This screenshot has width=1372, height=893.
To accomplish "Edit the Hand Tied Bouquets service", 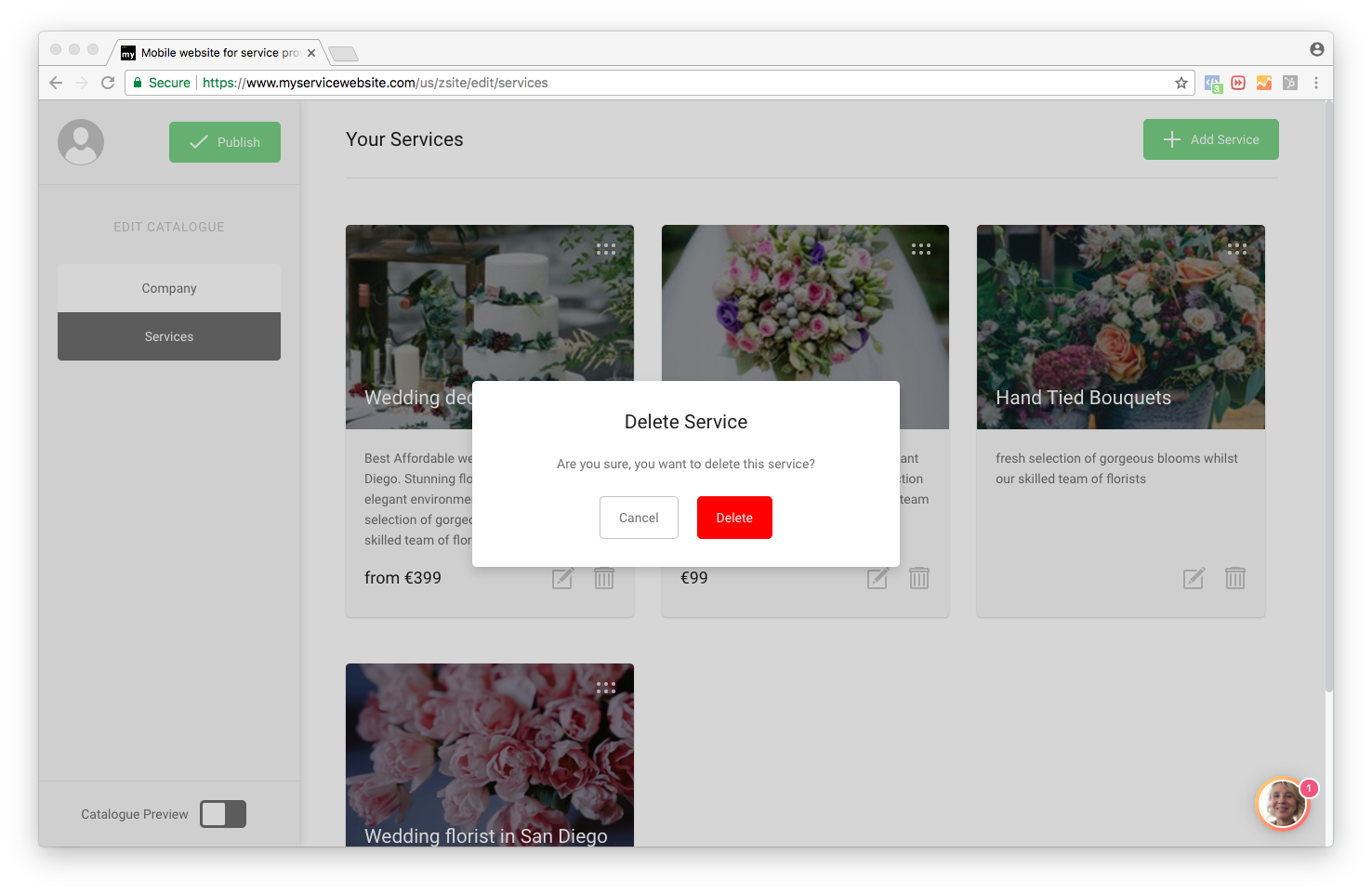I will [x=1194, y=578].
